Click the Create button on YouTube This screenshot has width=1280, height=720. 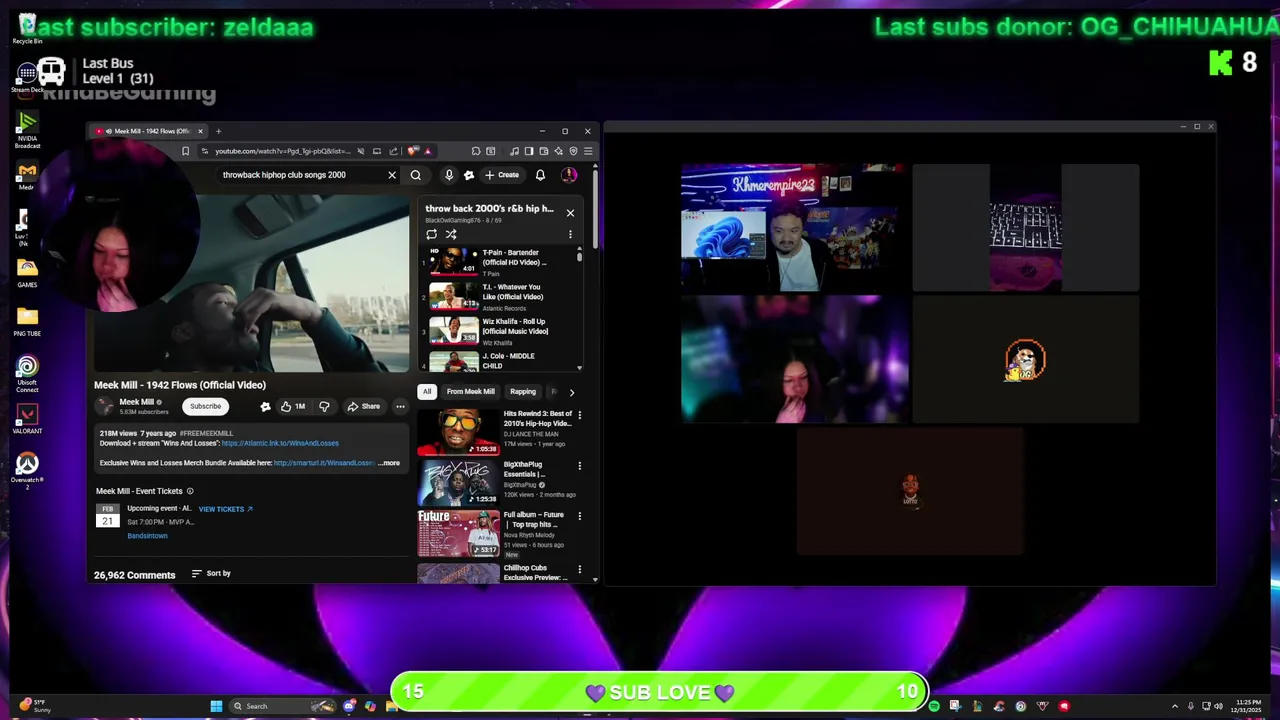[x=501, y=175]
